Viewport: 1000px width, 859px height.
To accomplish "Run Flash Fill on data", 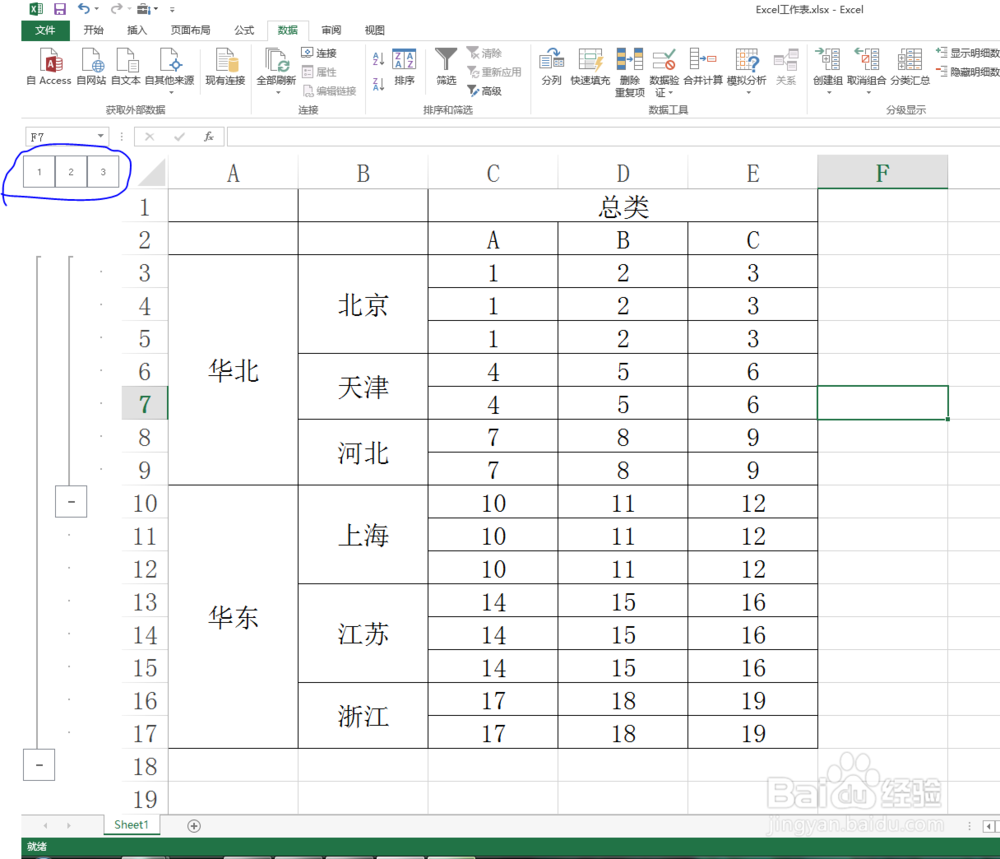I will click(x=590, y=67).
